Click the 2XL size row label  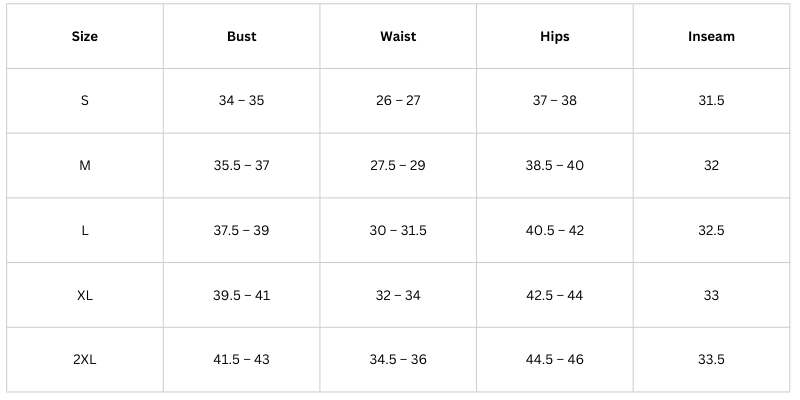[85, 360]
